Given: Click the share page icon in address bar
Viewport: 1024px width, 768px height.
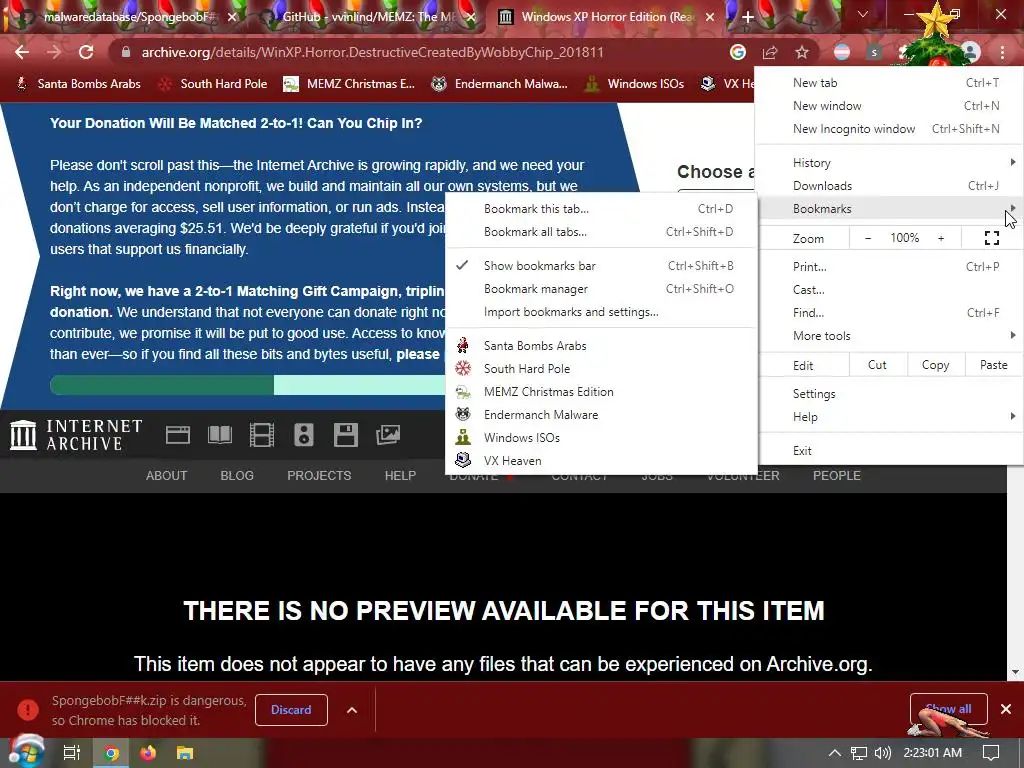Looking at the screenshot, I should (x=770, y=52).
